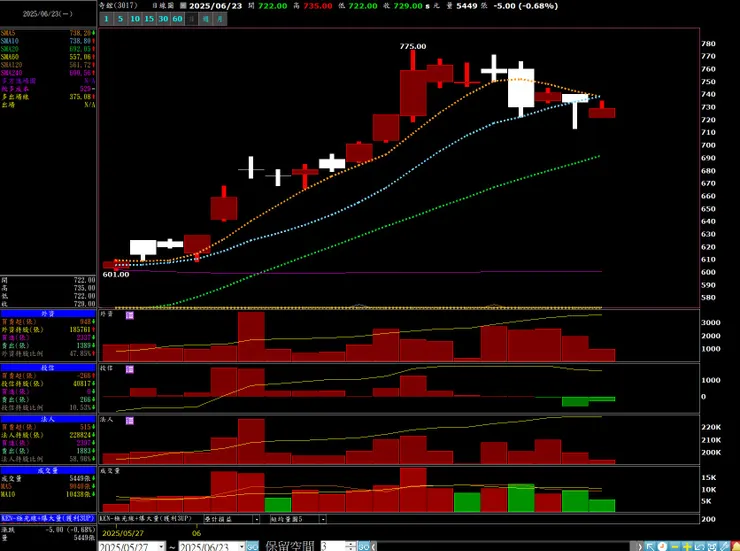This screenshot has height=551, width=740.
Task: Click the 06 month timeline marker
Action: coord(196,533)
